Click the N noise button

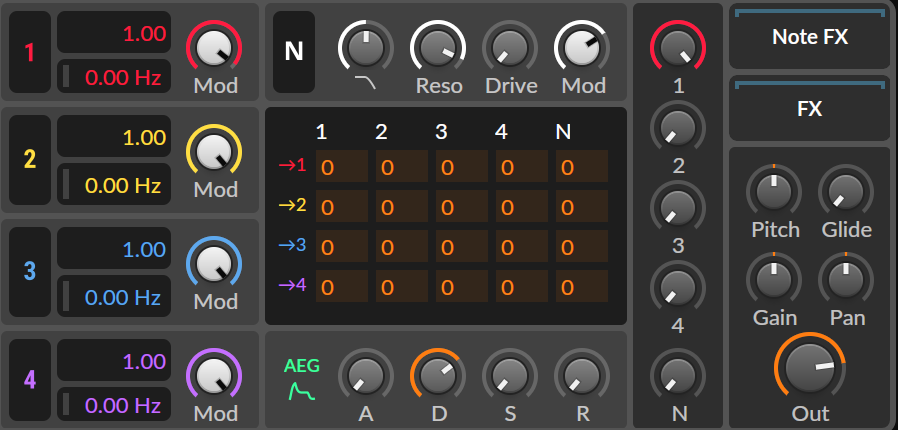294,52
